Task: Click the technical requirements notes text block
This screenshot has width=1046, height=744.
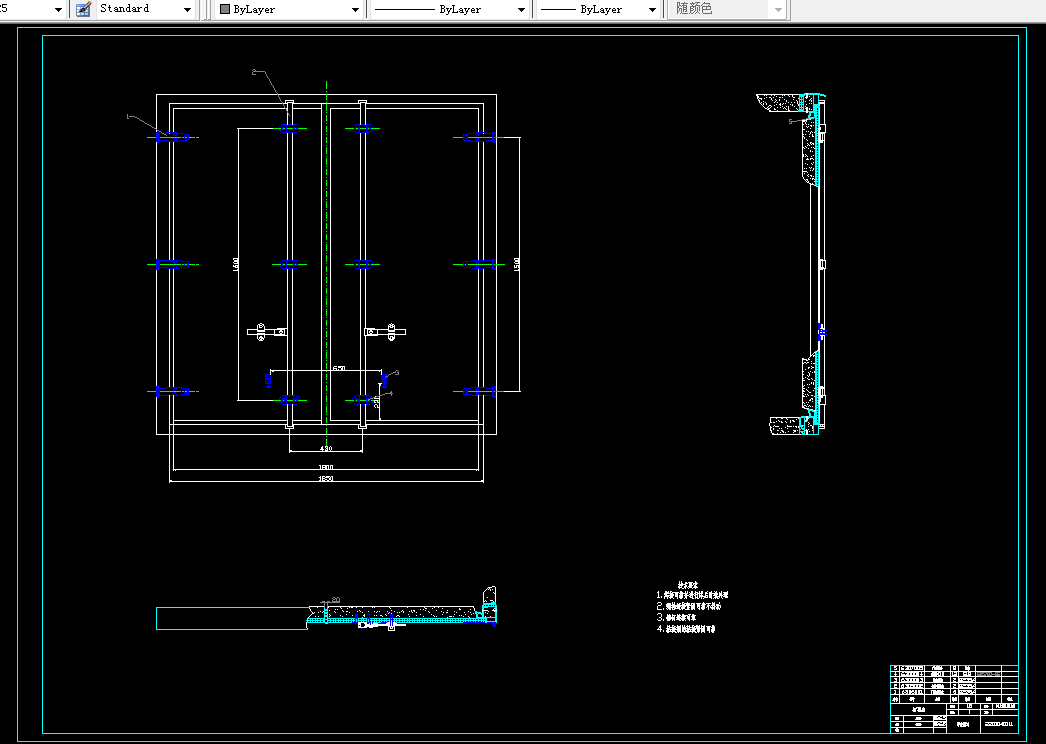Action: [692, 607]
